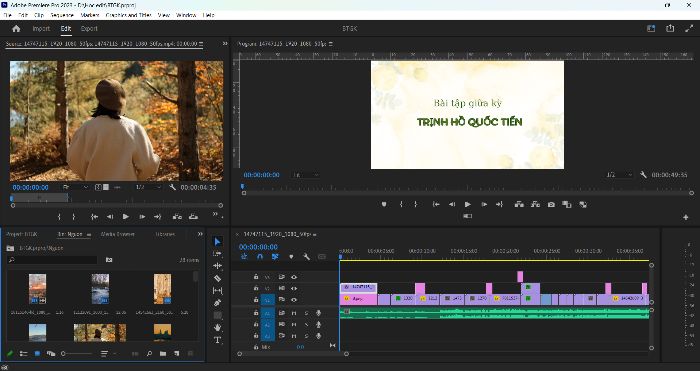Enable voice-over record on A1
The height and width of the screenshot is (371, 700).
[318, 313]
